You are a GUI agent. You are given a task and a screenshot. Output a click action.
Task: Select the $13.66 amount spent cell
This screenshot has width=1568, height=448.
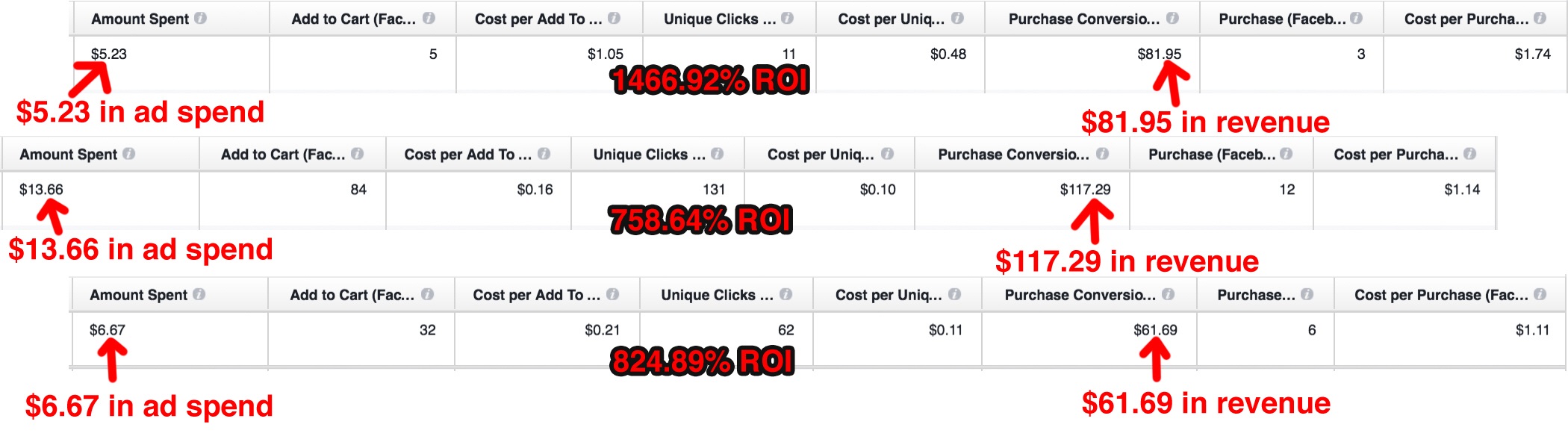(41, 190)
